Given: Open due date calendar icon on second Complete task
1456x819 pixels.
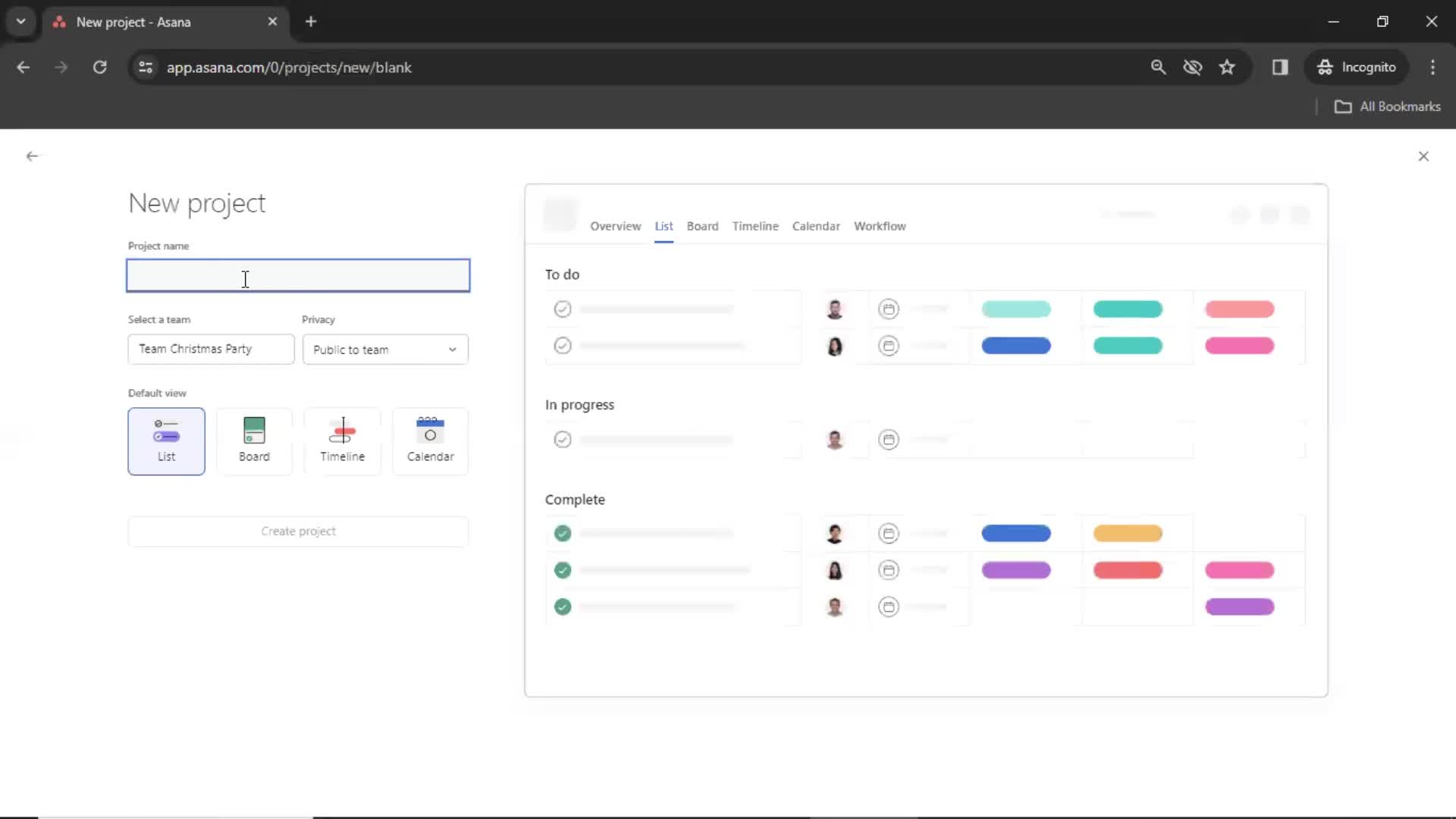Looking at the screenshot, I should 889,570.
